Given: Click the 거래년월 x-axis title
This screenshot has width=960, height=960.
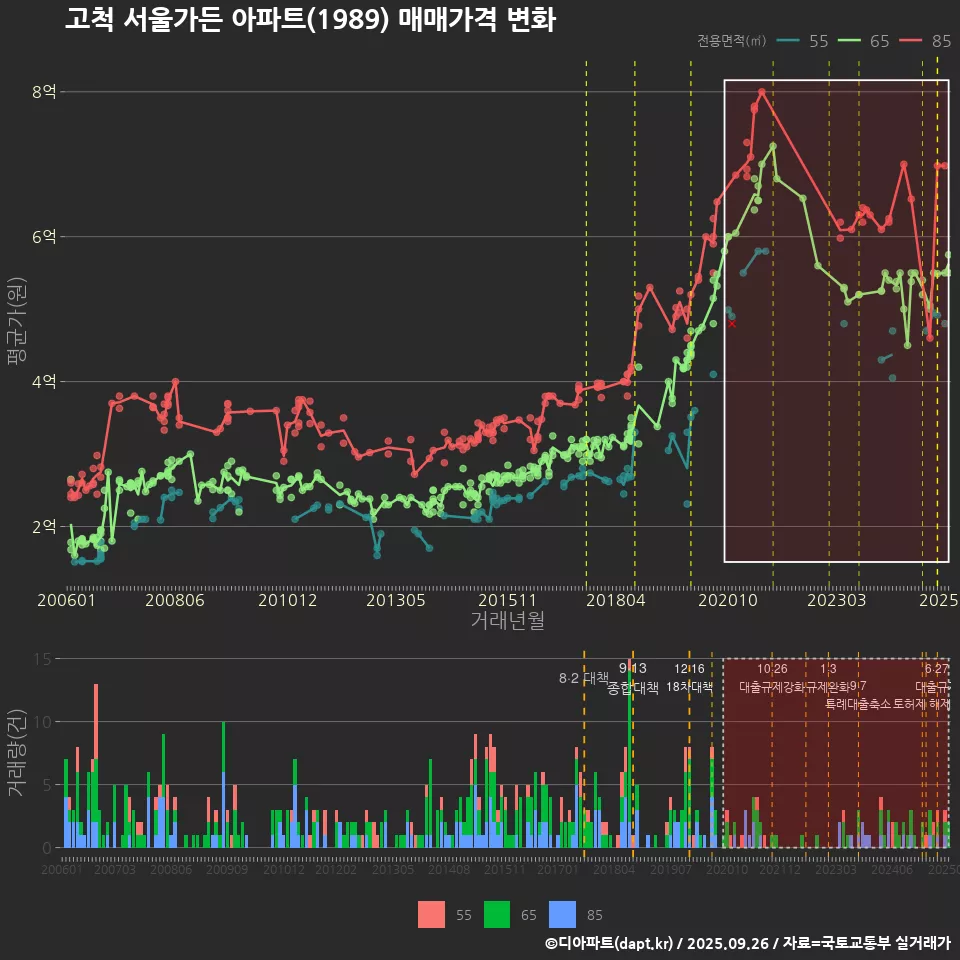Looking at the screenshot, I should (507, 620).
